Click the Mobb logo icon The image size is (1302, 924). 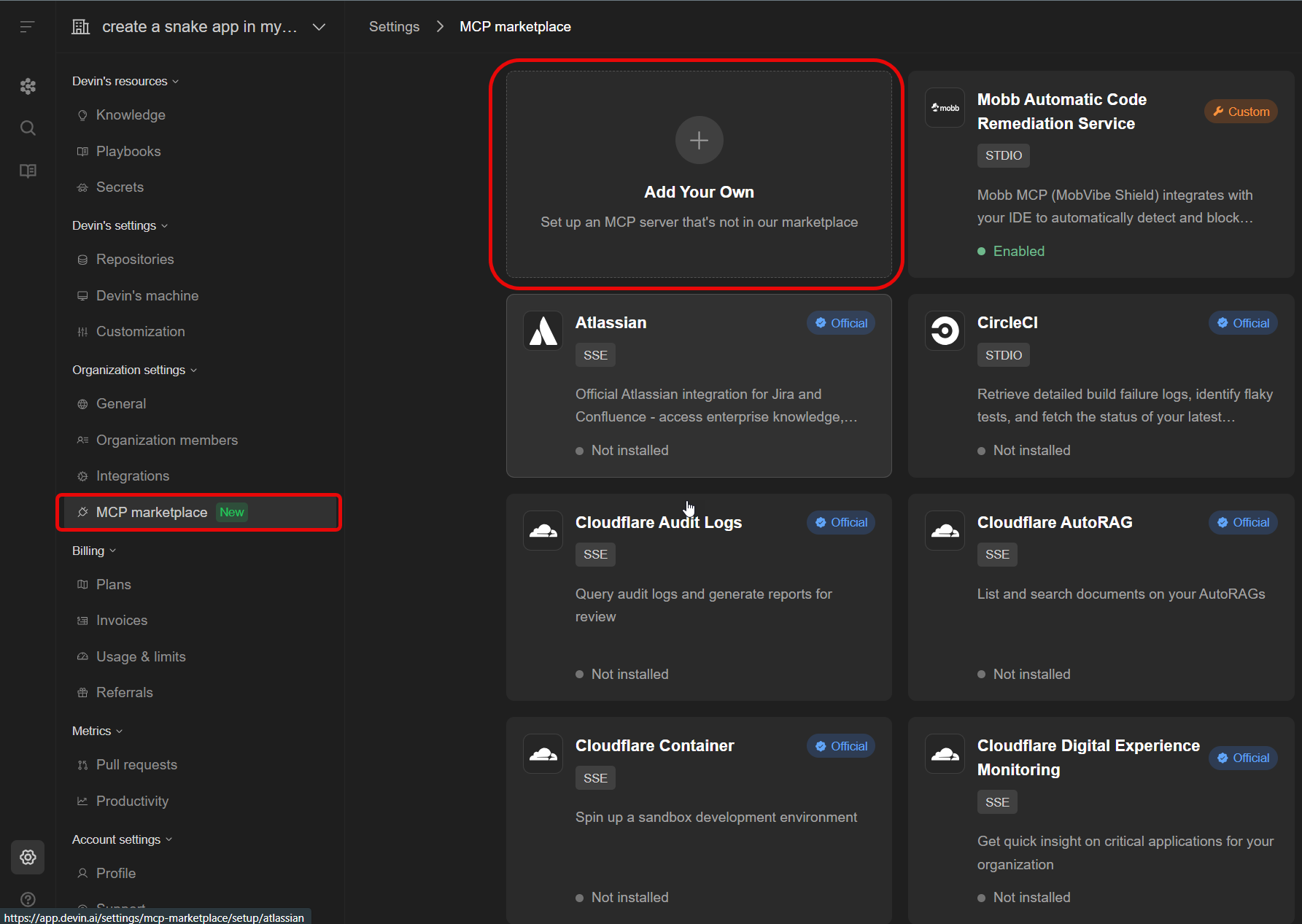945,108
